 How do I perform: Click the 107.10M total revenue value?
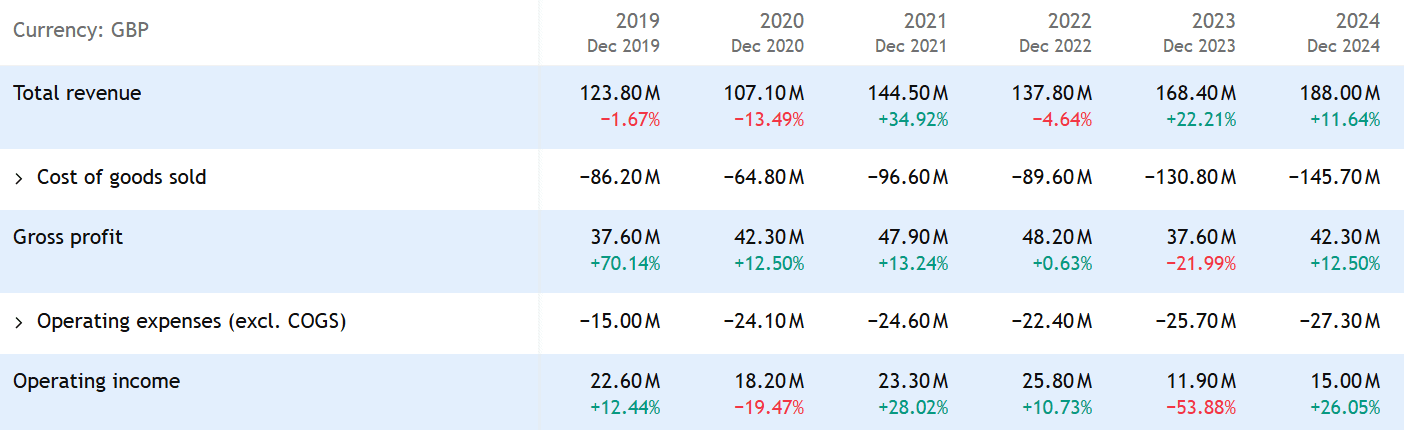[764, 93]
